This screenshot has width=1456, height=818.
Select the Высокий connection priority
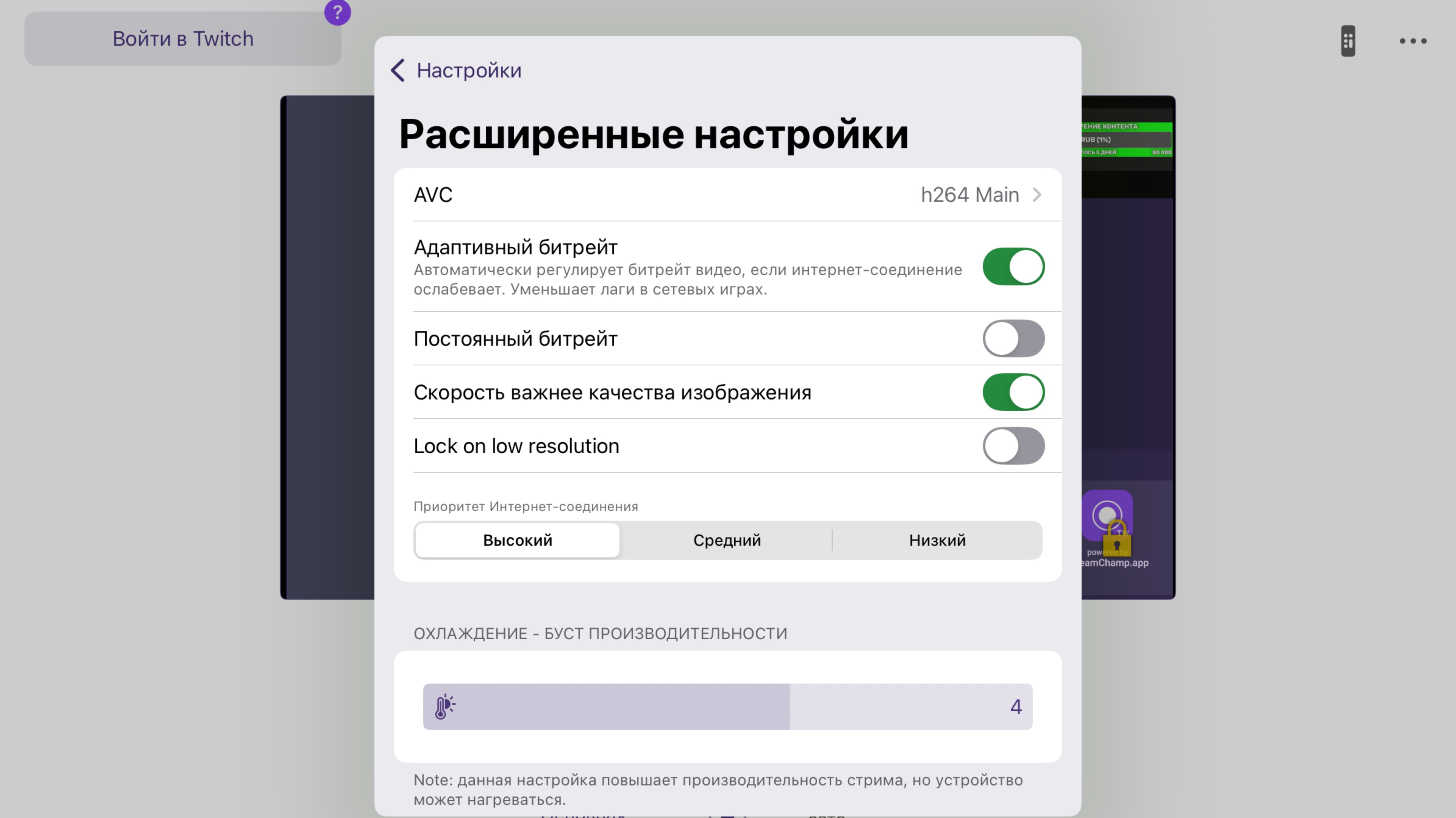point(517,541)
